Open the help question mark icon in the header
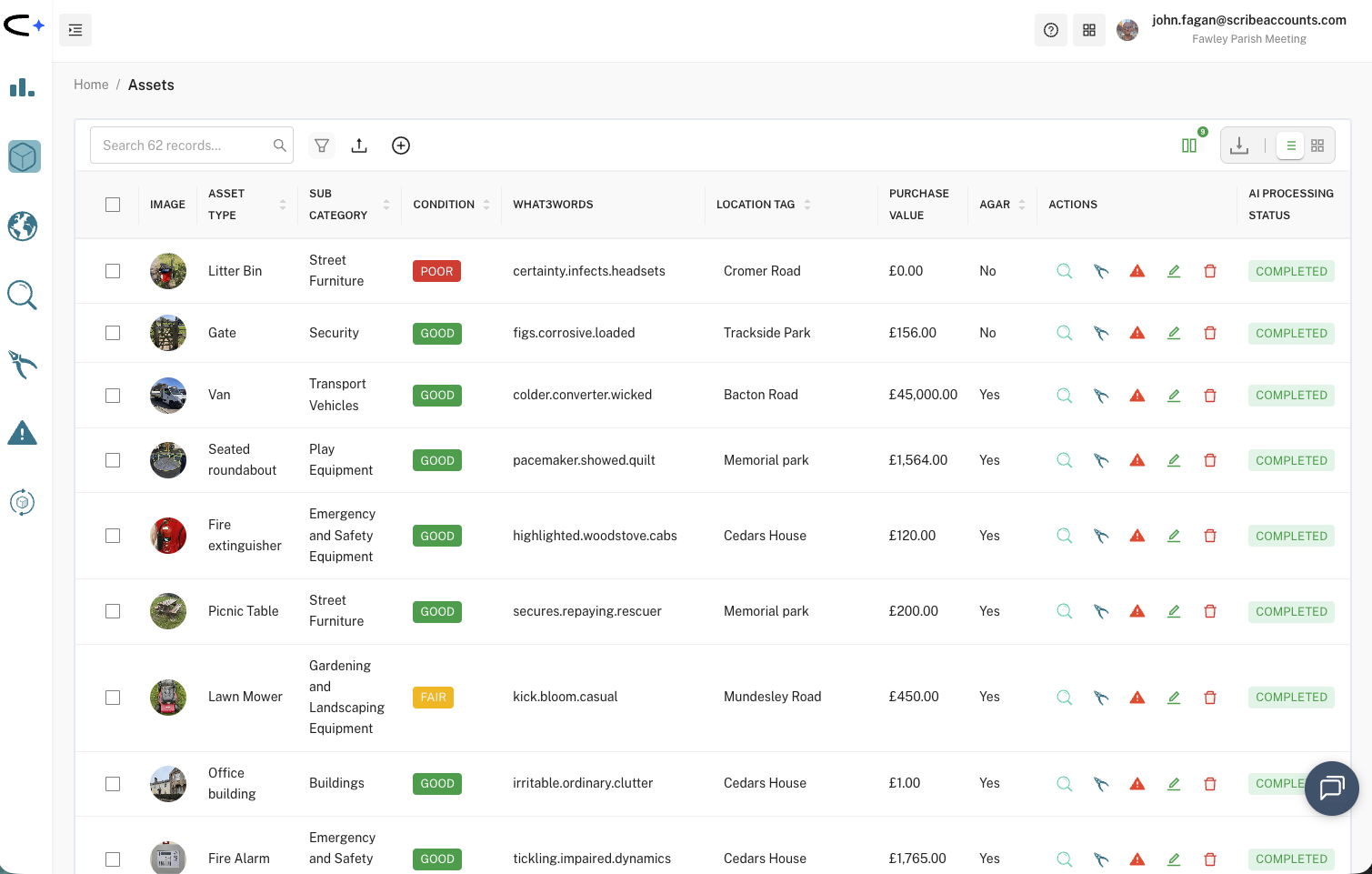The image size is (1372, 874). [1050, 30]
